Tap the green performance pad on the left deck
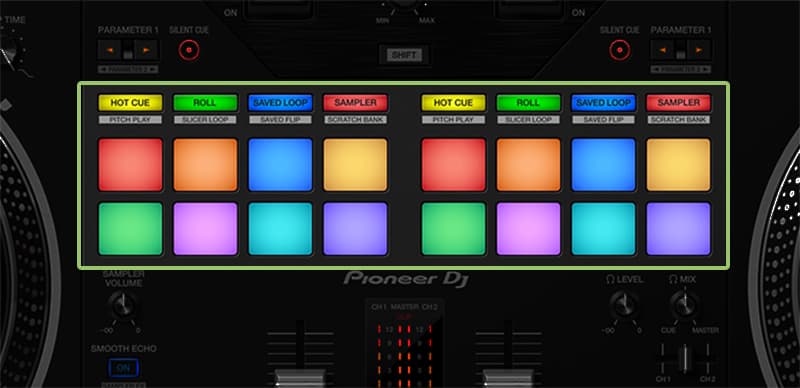The width and height of the screenshot is (800, 388). (x=130, y=229)
